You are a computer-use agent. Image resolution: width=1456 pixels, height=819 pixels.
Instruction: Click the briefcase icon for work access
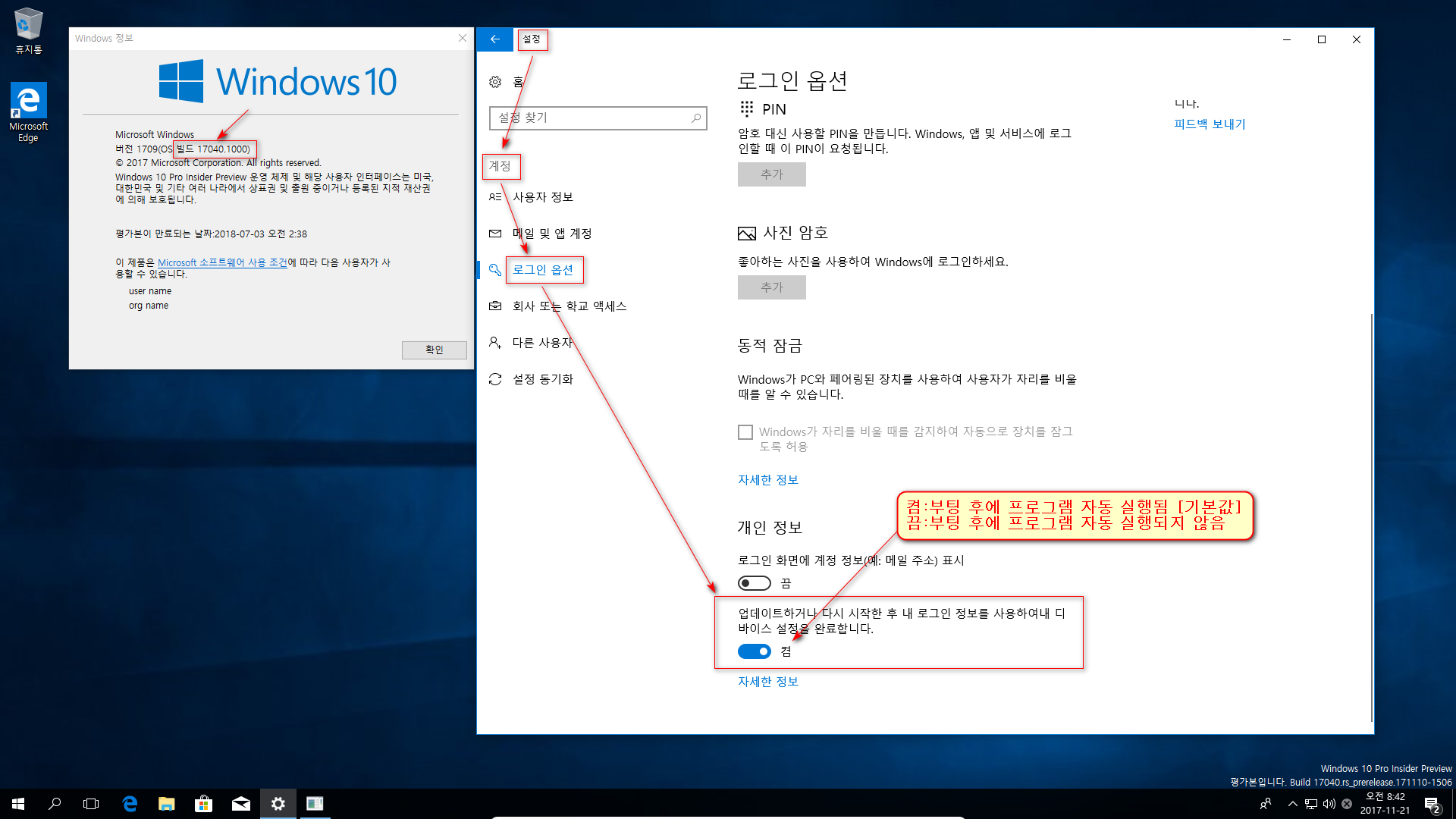click(x=495, y=306)
